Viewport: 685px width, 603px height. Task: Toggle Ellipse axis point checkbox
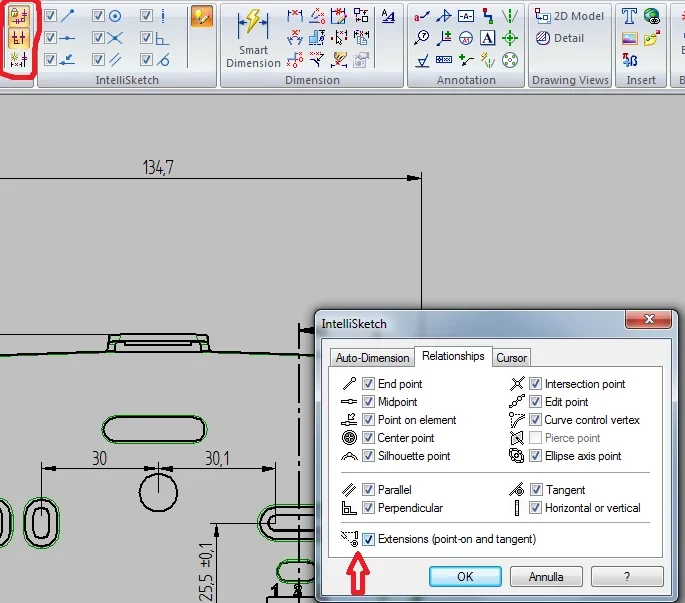coord(535,456)
